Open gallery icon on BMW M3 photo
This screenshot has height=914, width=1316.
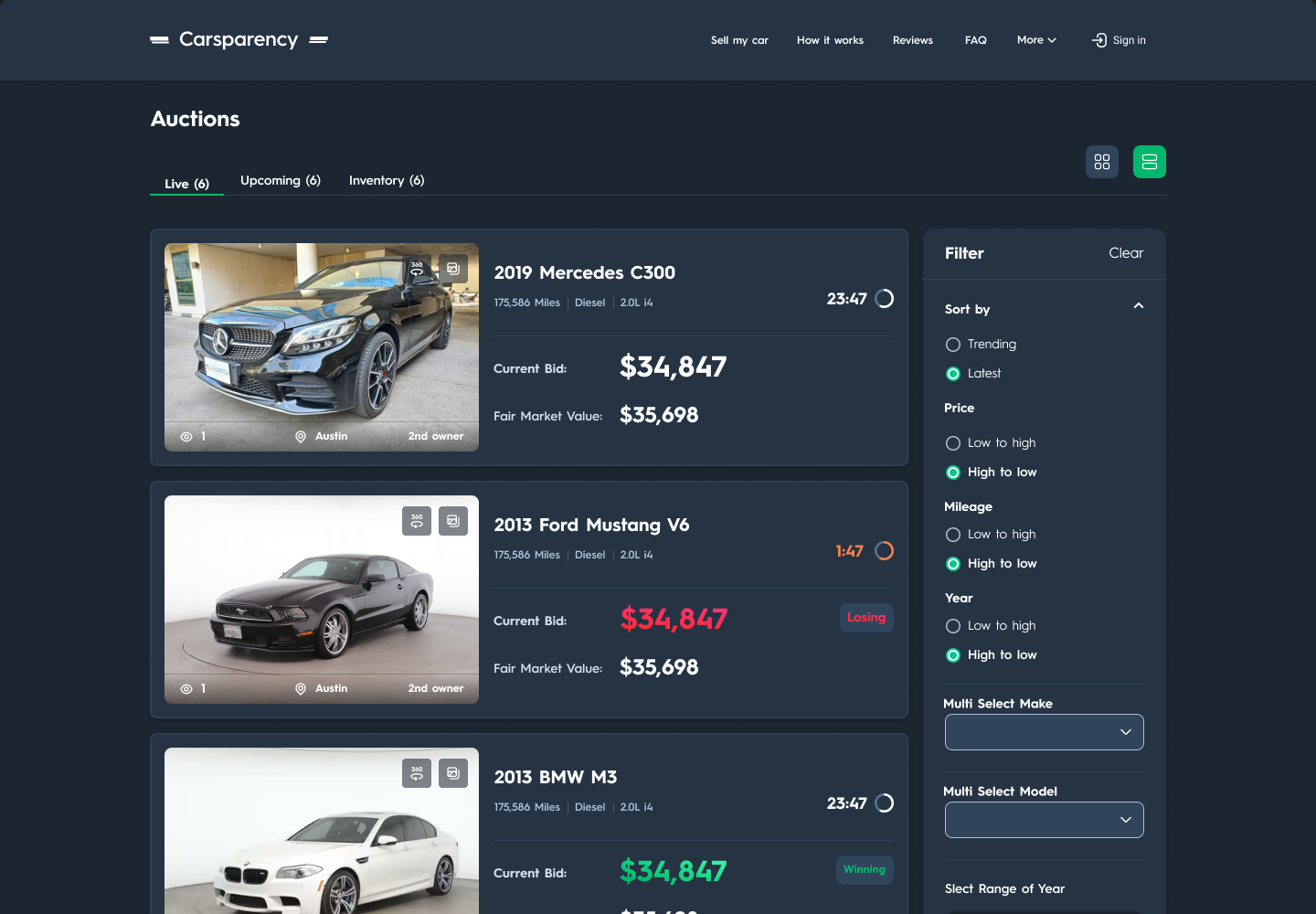pyautogui.click(x=453, y=773)
